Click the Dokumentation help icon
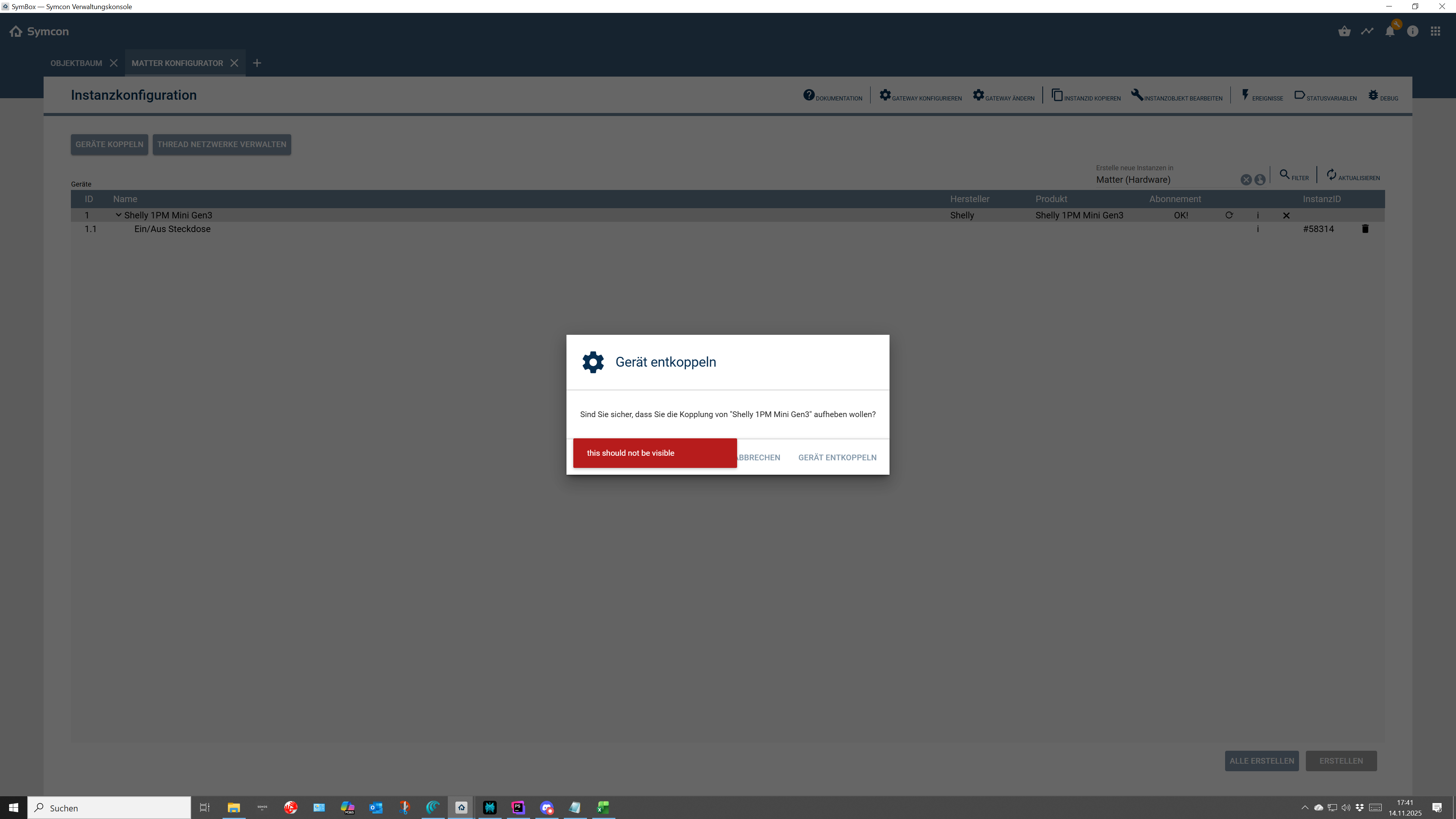Screen dimensions: 1456x819 [x=809, y=95]
